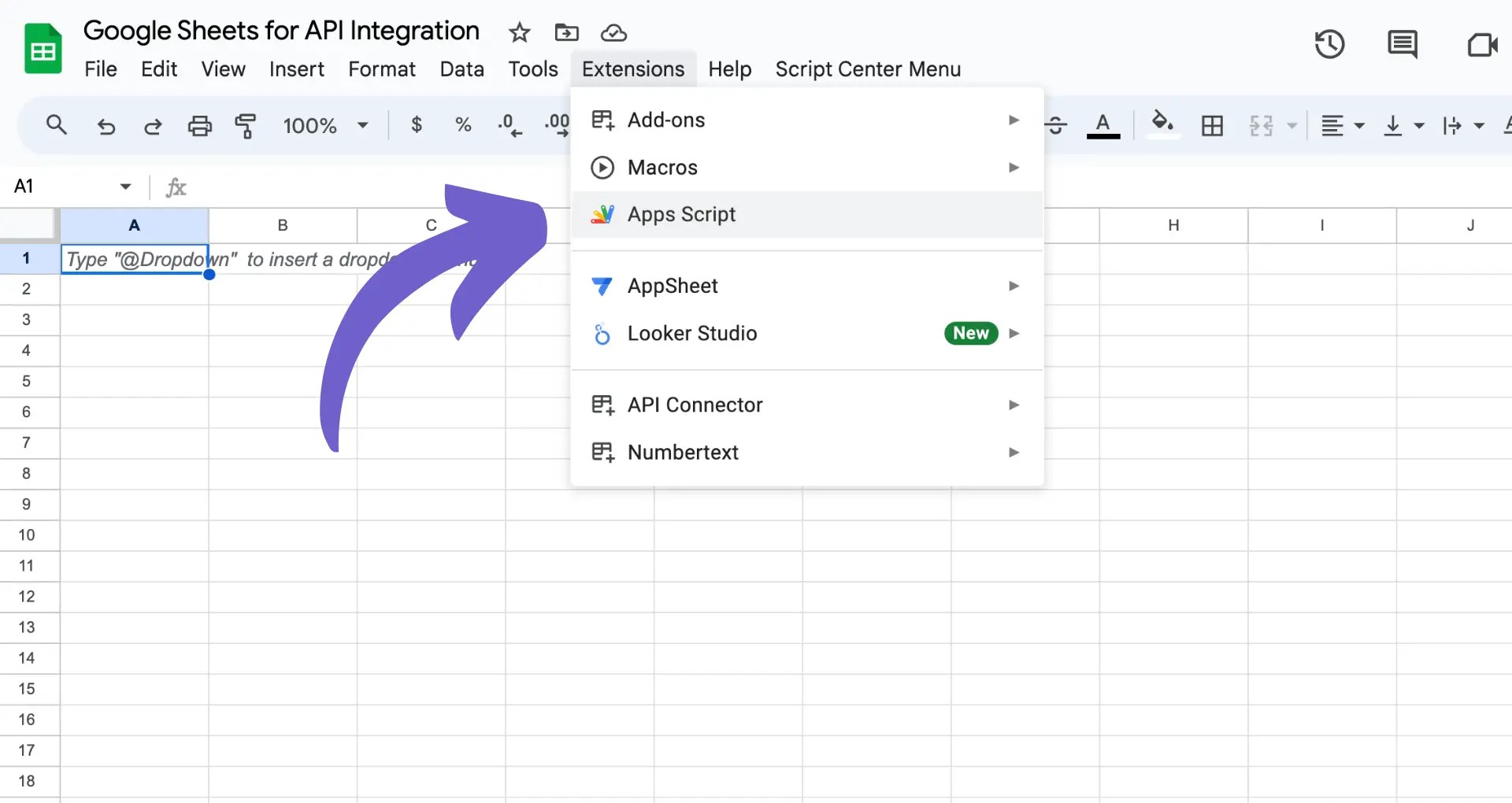Start a Meet call via camera icon

[x=1484, y=45]
